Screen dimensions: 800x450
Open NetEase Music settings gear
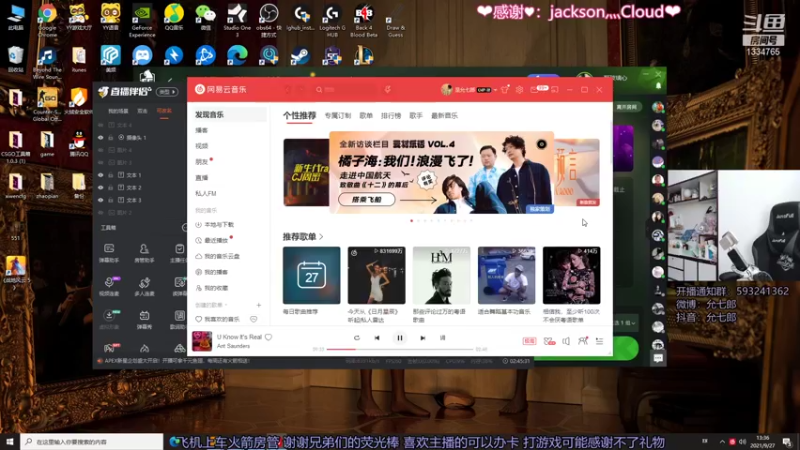pyautogui.click(x=519, y=90)
